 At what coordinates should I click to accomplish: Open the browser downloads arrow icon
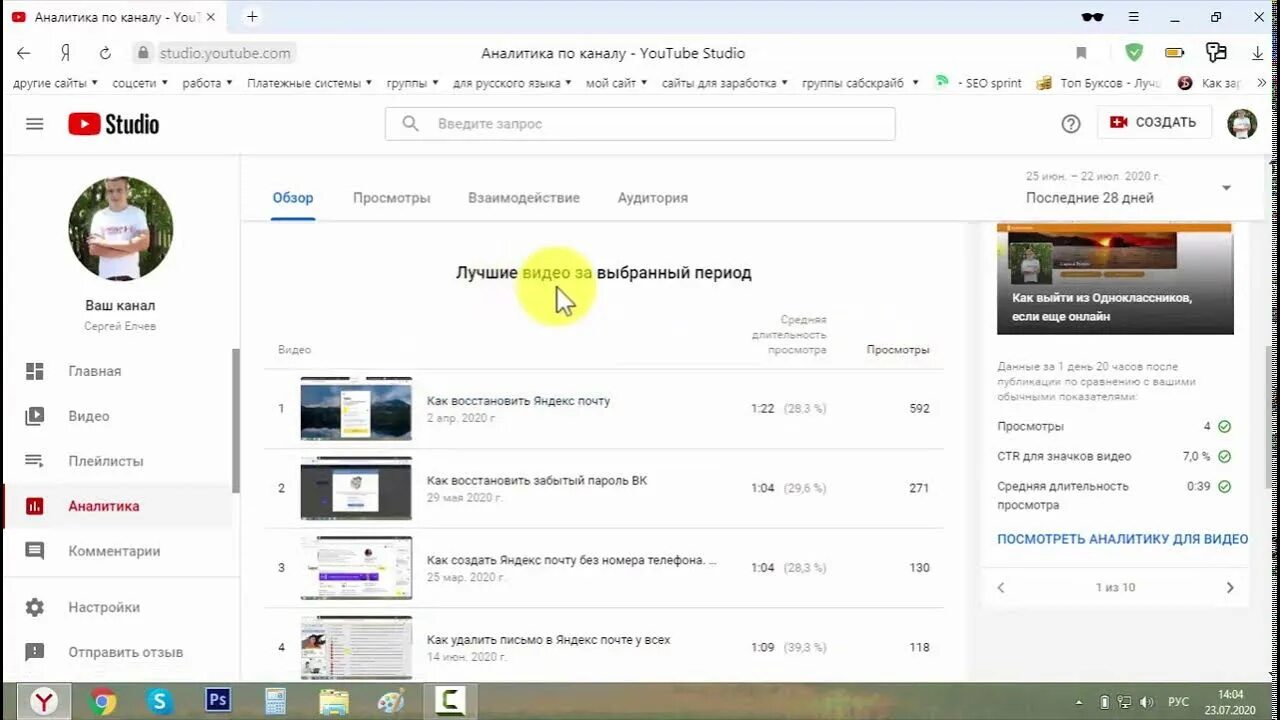[x=1258, y=53]
